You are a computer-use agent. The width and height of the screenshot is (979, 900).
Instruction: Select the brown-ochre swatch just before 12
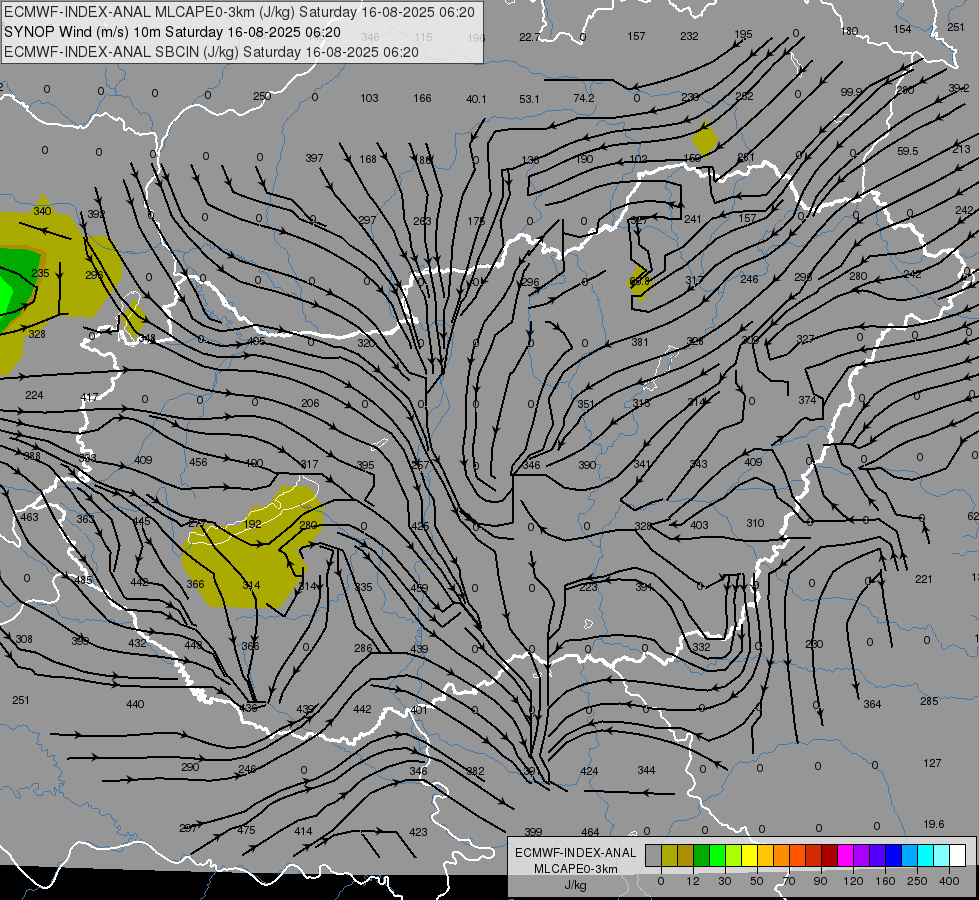686,856
